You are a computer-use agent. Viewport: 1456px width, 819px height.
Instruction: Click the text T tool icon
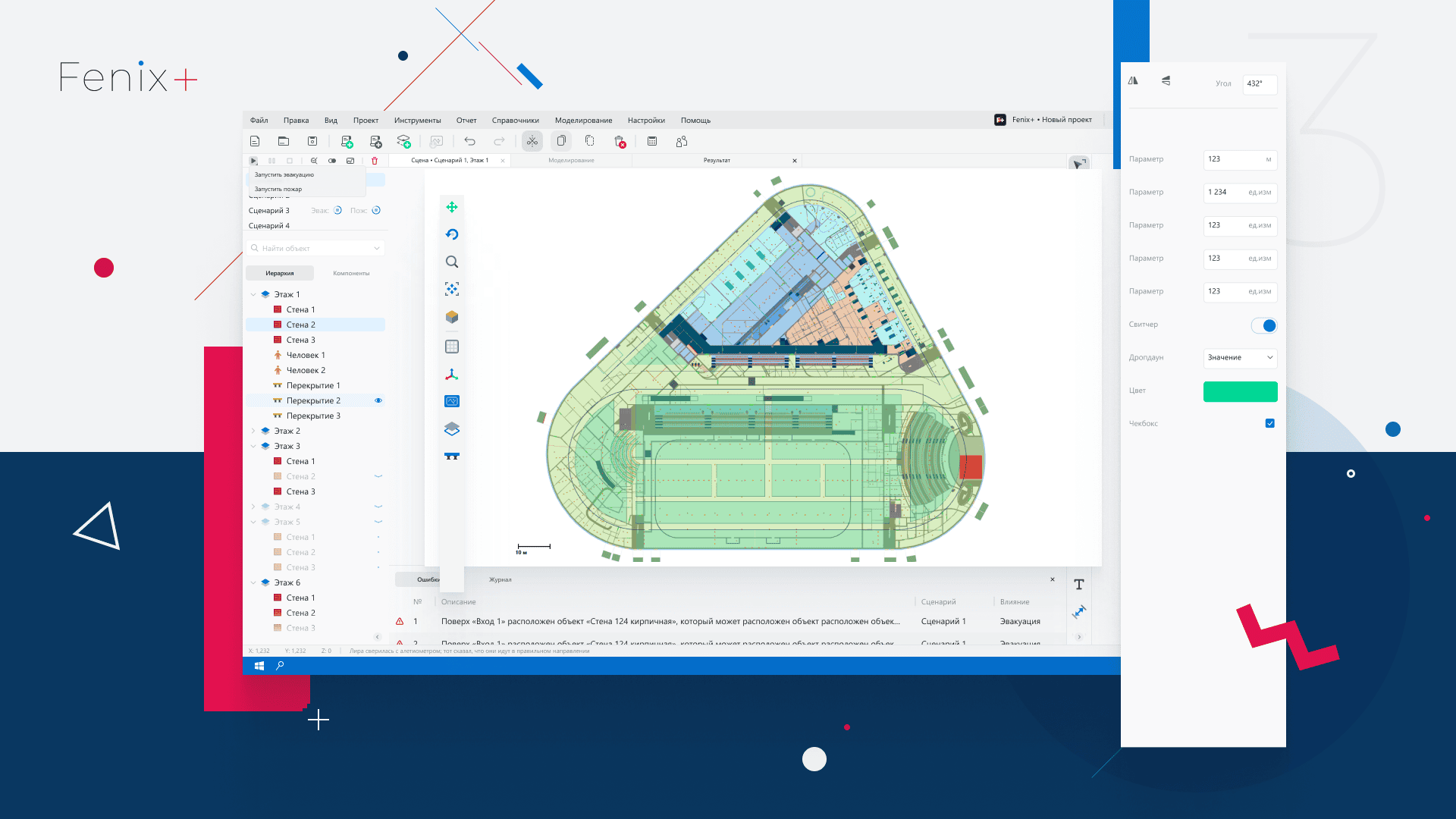point(1079,585)
